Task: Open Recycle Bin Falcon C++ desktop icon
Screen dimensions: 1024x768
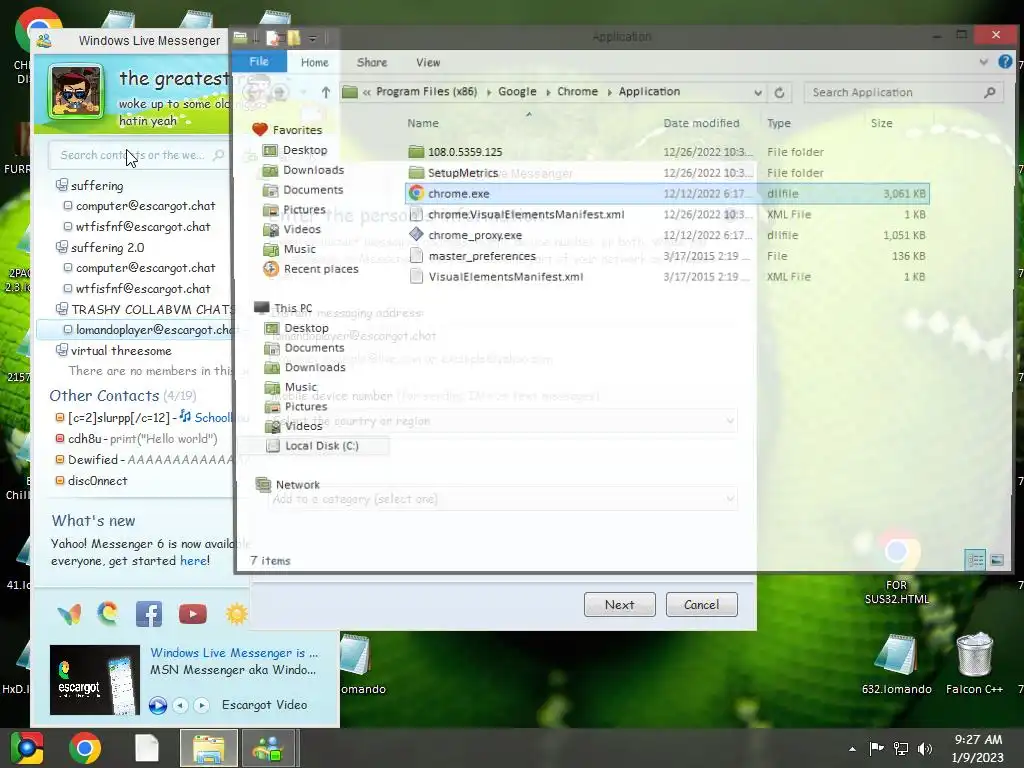Action: click(974, 662)
